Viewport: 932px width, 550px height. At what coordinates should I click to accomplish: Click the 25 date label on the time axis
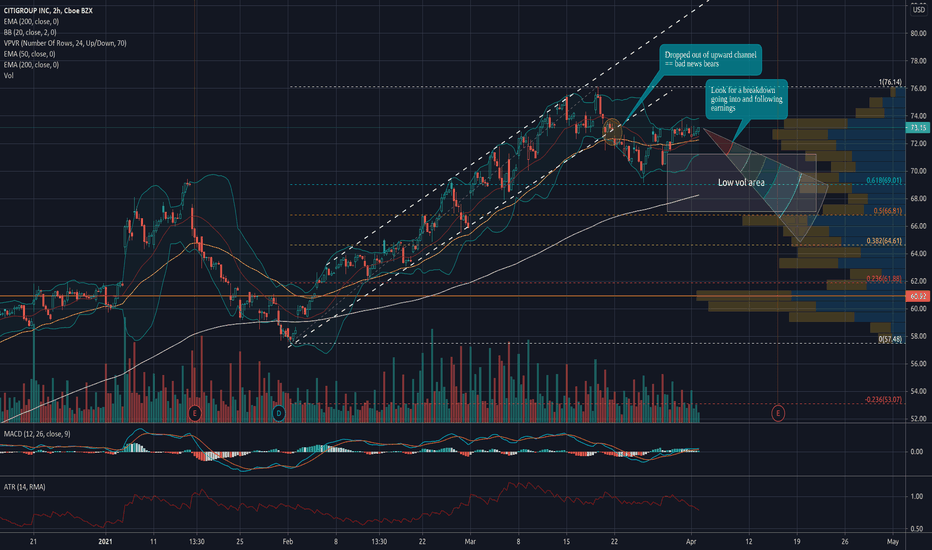(x=240, y=542)
